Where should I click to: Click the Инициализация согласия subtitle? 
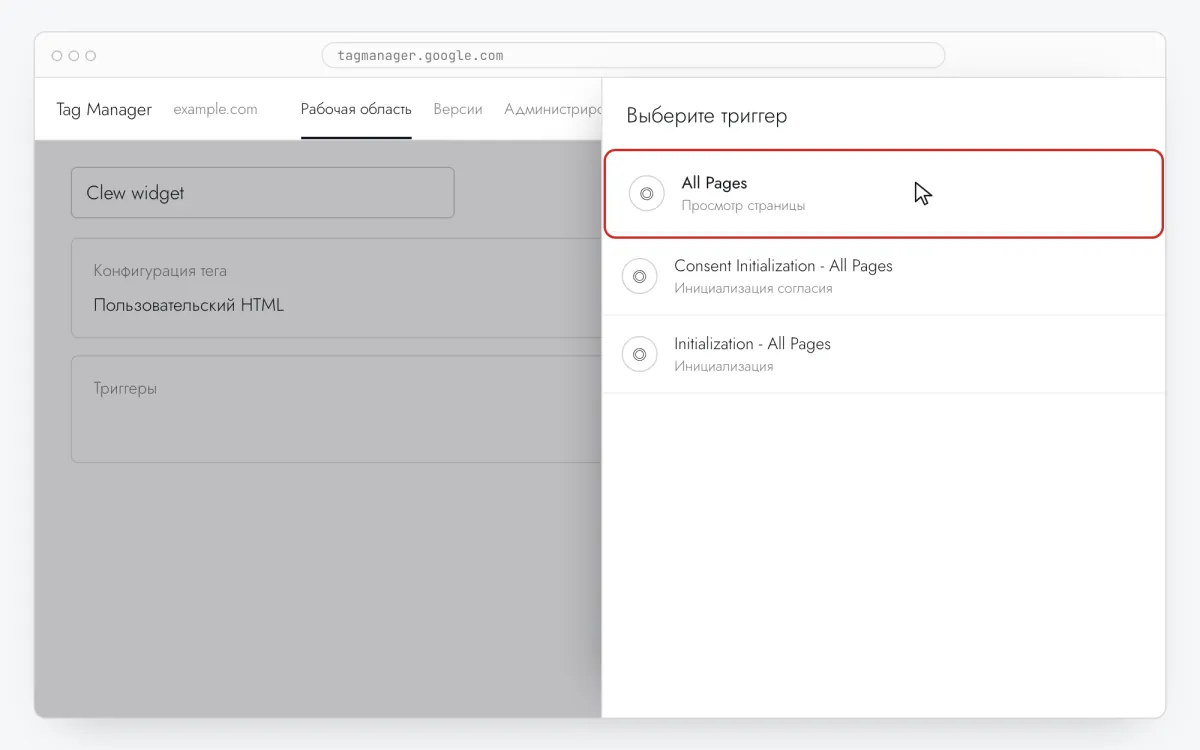(x=753, y=289)
